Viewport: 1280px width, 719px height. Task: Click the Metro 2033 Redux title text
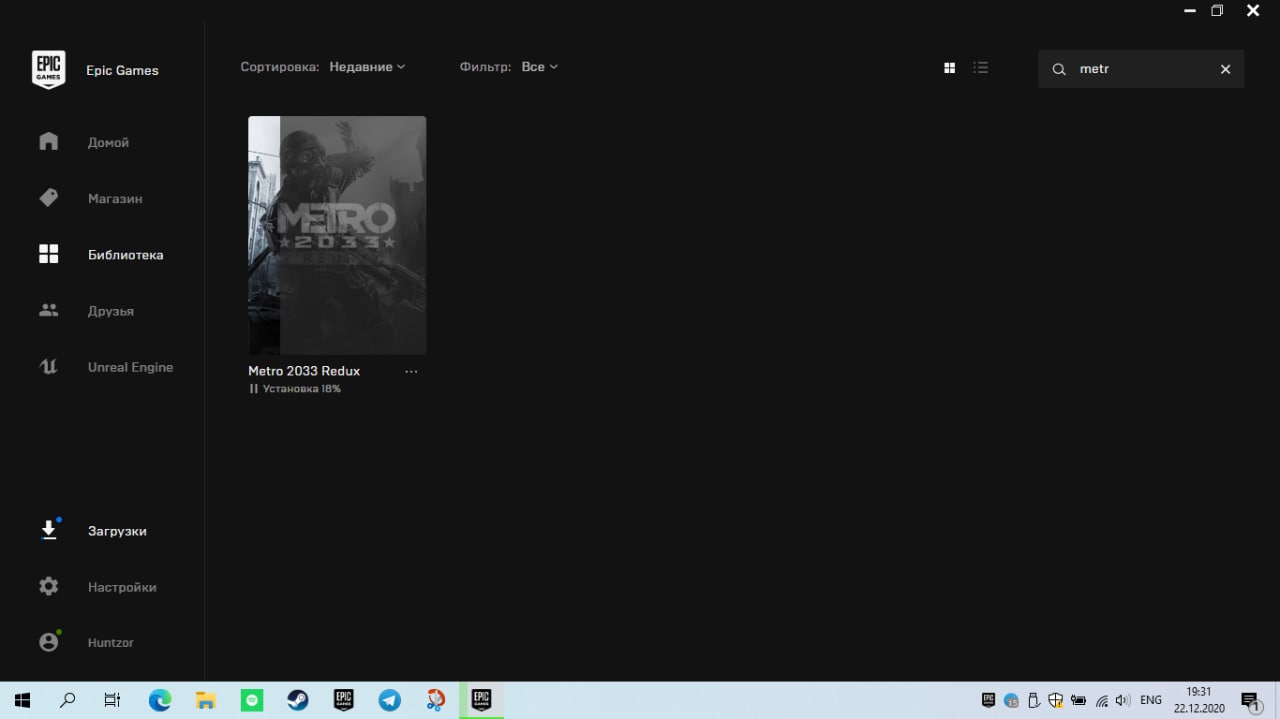pos(304,370)
